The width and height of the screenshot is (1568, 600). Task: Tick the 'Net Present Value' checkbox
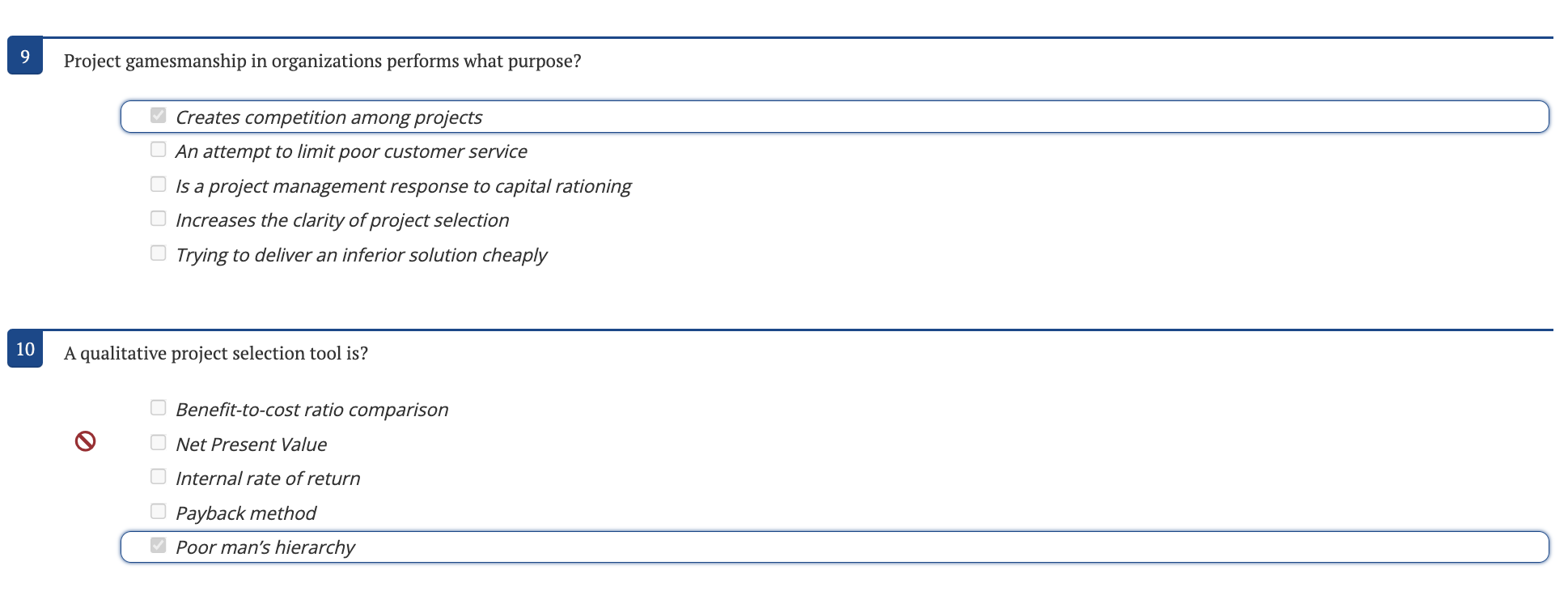coord(157,442)
